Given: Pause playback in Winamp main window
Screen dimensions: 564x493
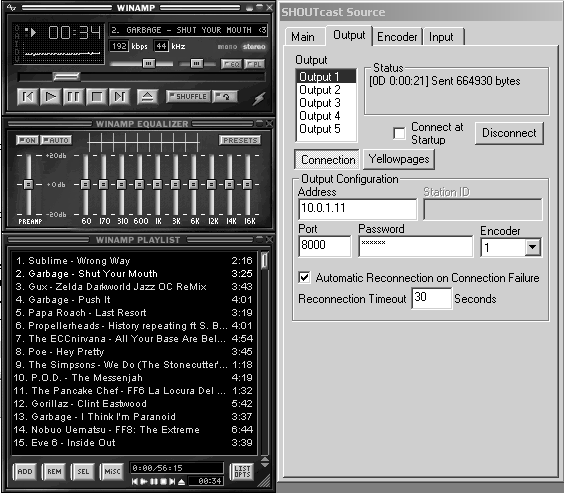Looking at the screenshot, I should tap(73, 96).
